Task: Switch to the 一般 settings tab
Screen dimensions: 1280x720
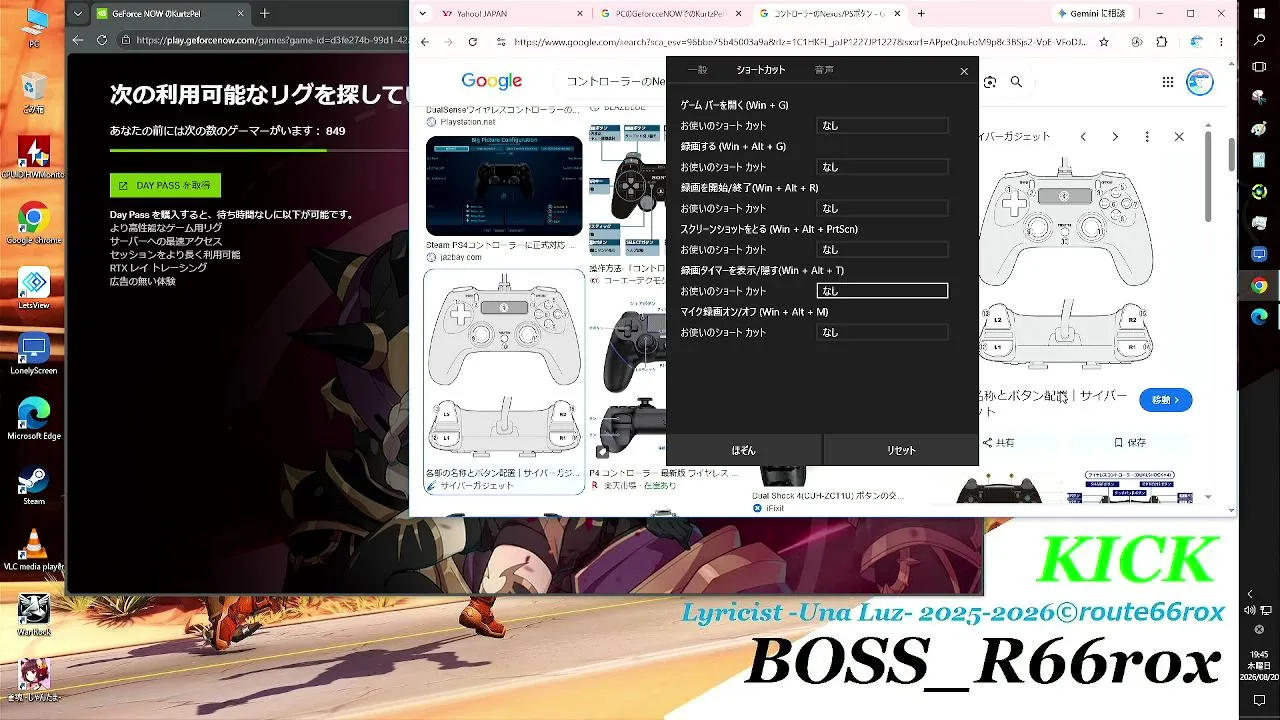Action: tap(697, 70)
